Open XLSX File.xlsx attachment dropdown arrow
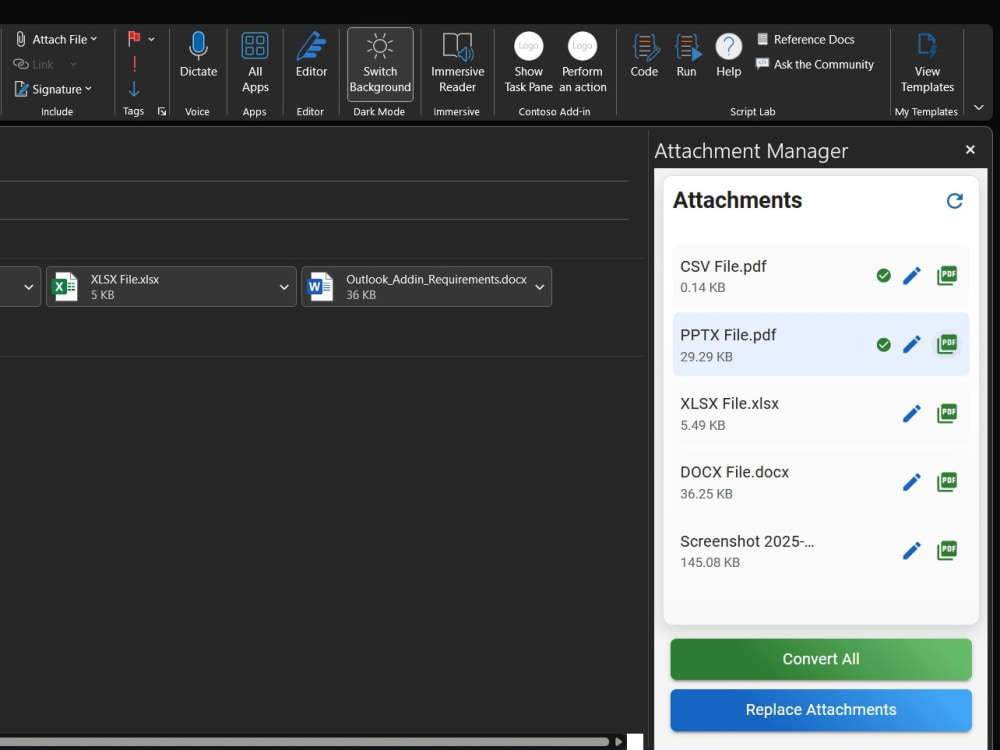Image resolution: width=1000 pixels, height=750 pixels. point(284,287)
